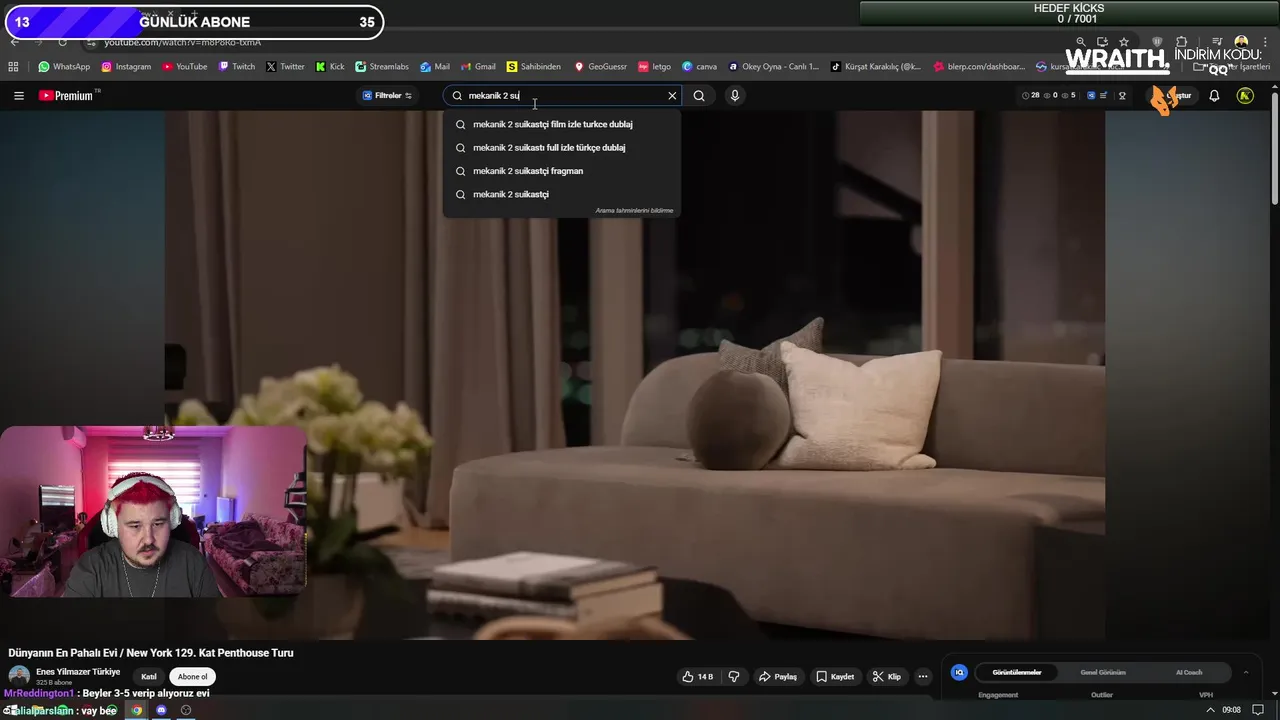1280x720 pixels.
Task: Clear the search text with X
Action: pos(672,96)
